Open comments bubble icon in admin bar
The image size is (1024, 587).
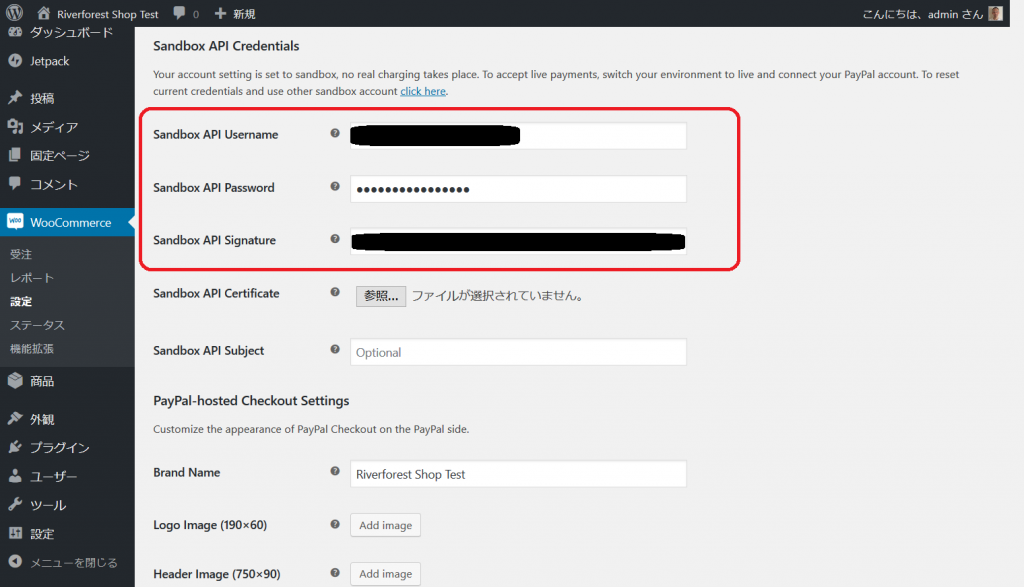179,14
